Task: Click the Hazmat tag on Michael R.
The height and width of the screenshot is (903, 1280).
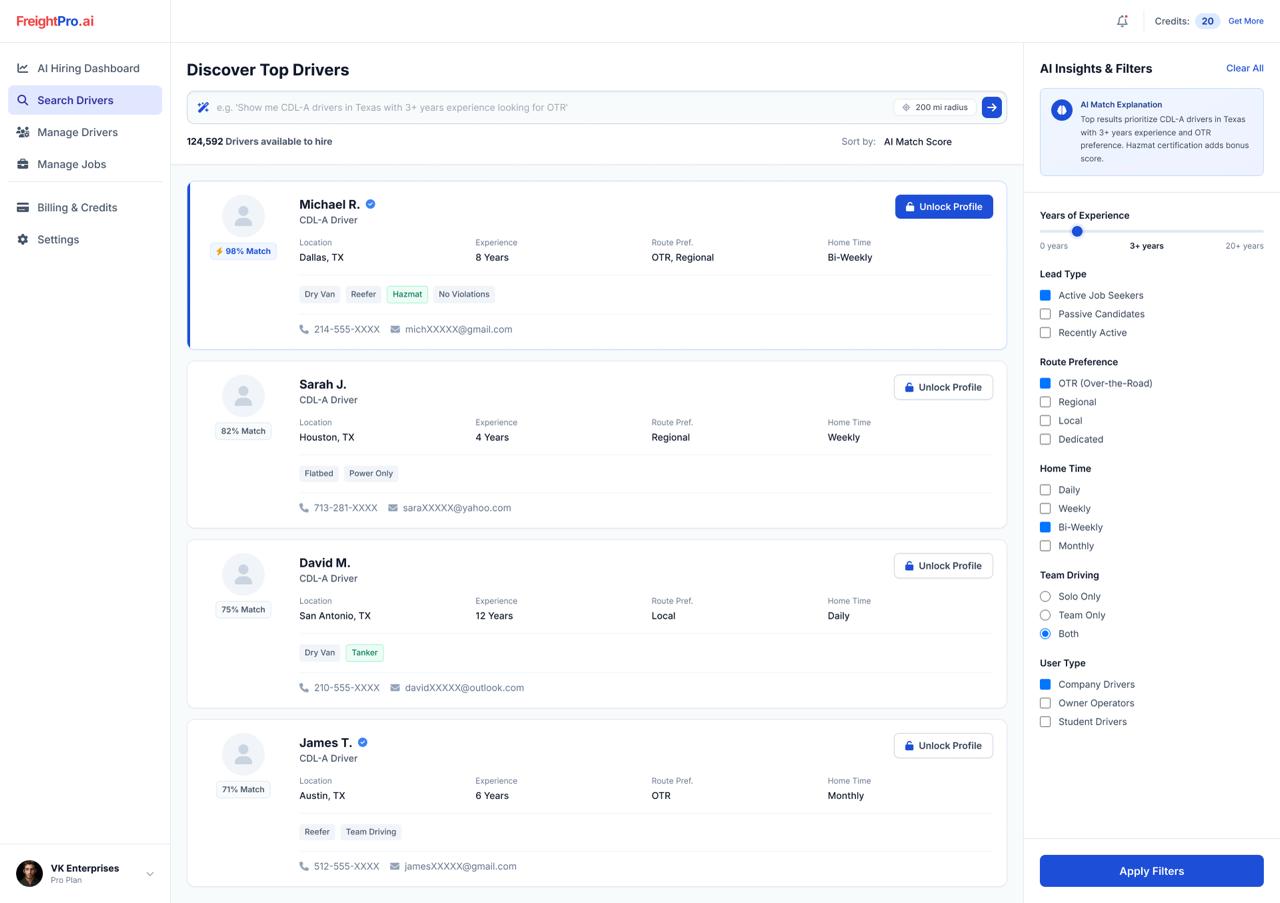Action: (407, 294)
